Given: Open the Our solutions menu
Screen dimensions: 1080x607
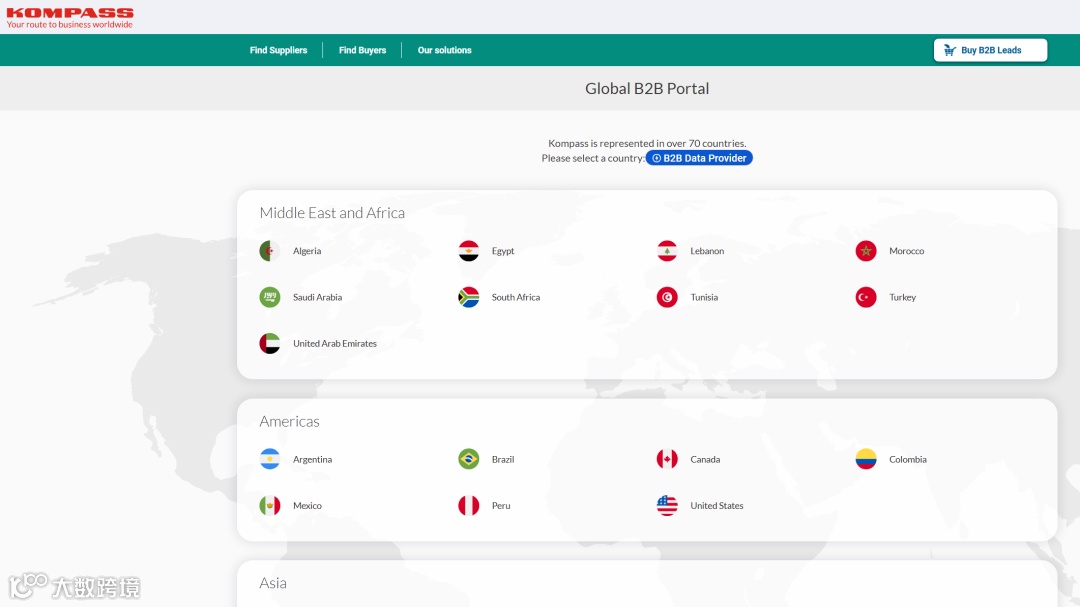Looking at the screenshot, I should (444, 50).
